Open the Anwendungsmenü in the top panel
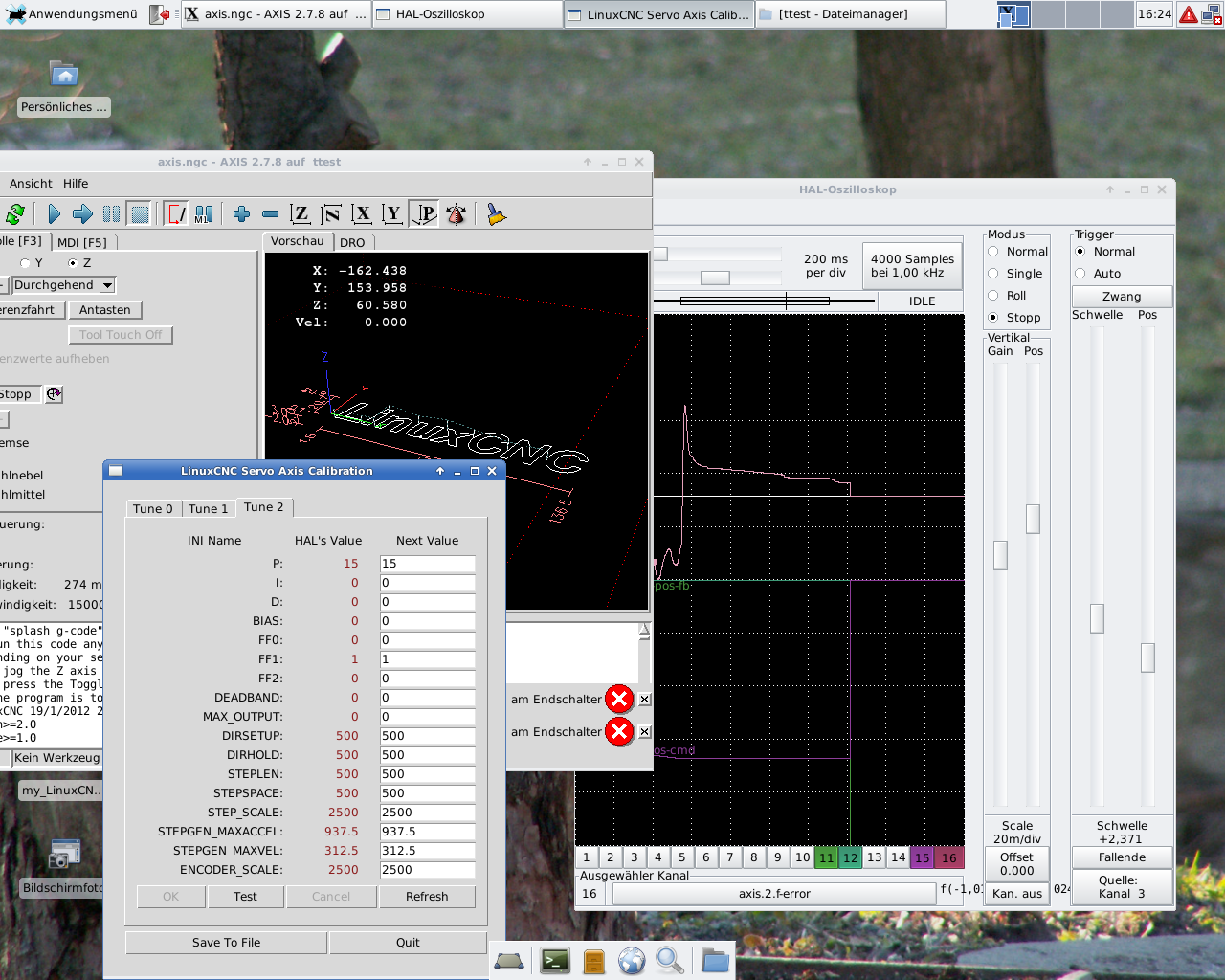The image size is (1225, 980). (x=72, y=14)
